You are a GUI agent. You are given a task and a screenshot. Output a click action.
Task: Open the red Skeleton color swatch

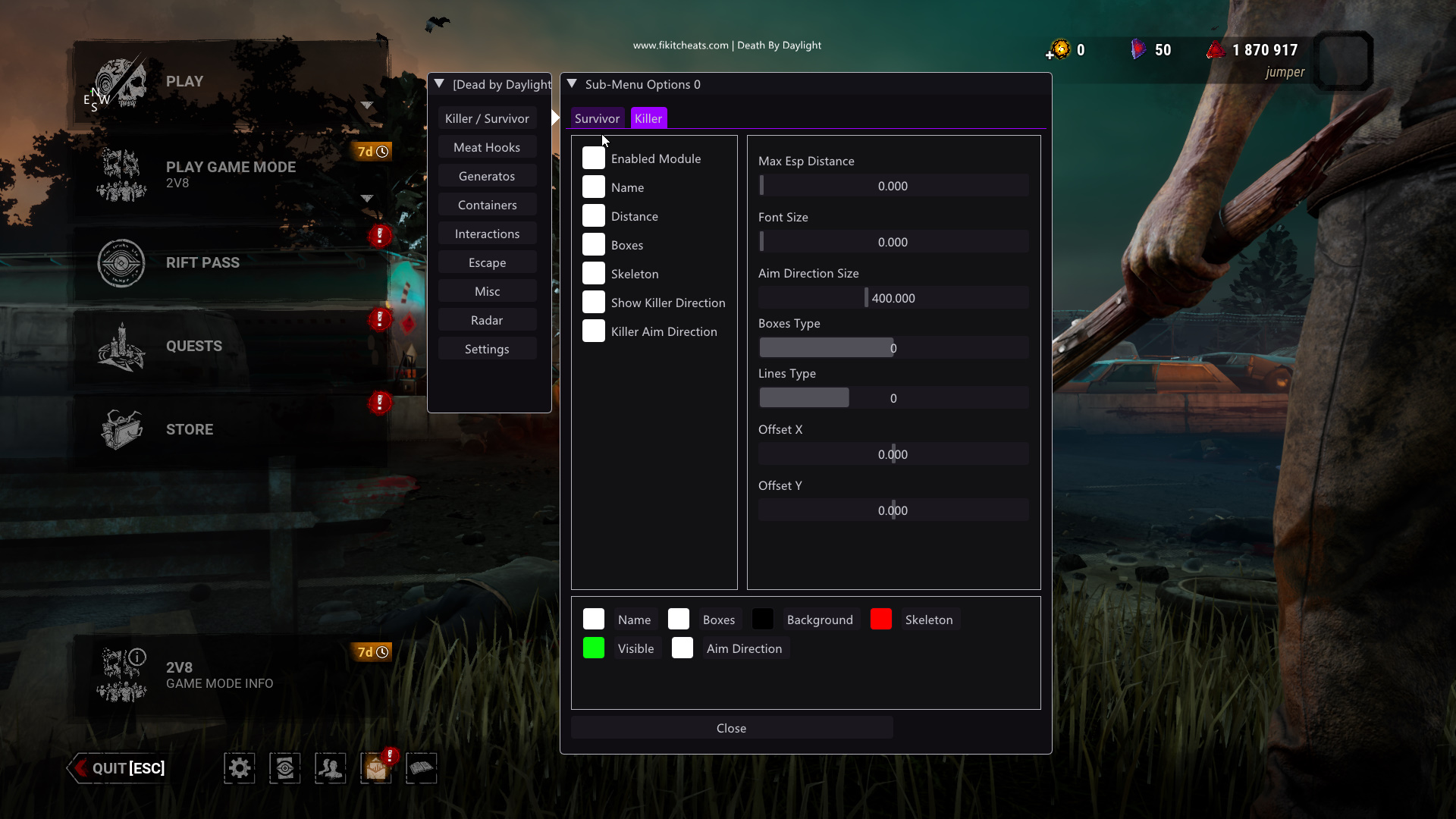(x=881, y=620)
